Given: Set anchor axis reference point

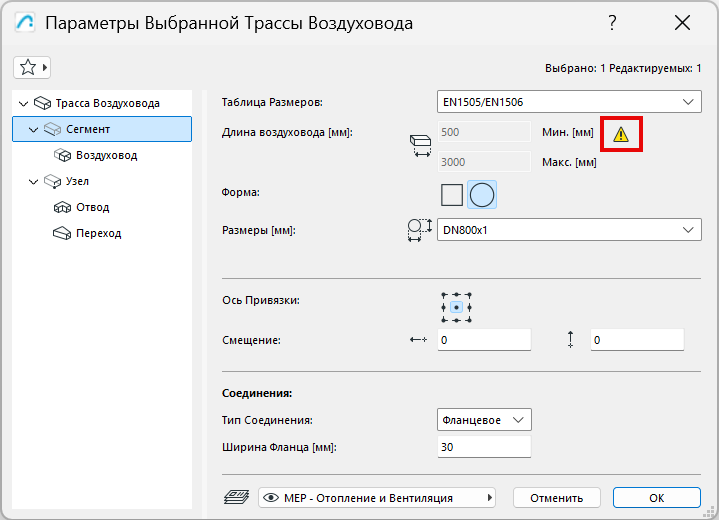Looking at the screenshot, I should pos(456,307).
